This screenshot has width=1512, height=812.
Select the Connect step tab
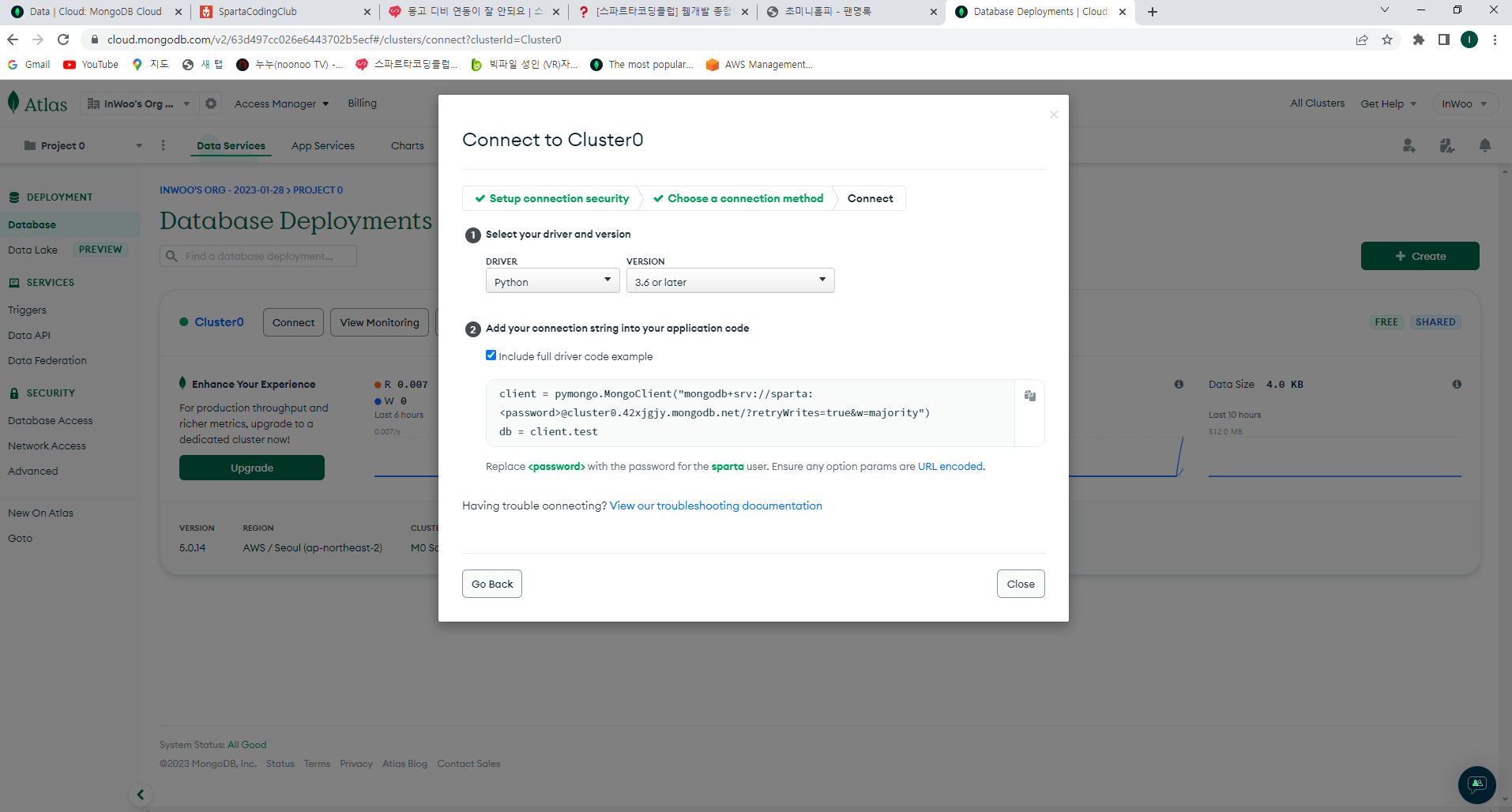870,198
